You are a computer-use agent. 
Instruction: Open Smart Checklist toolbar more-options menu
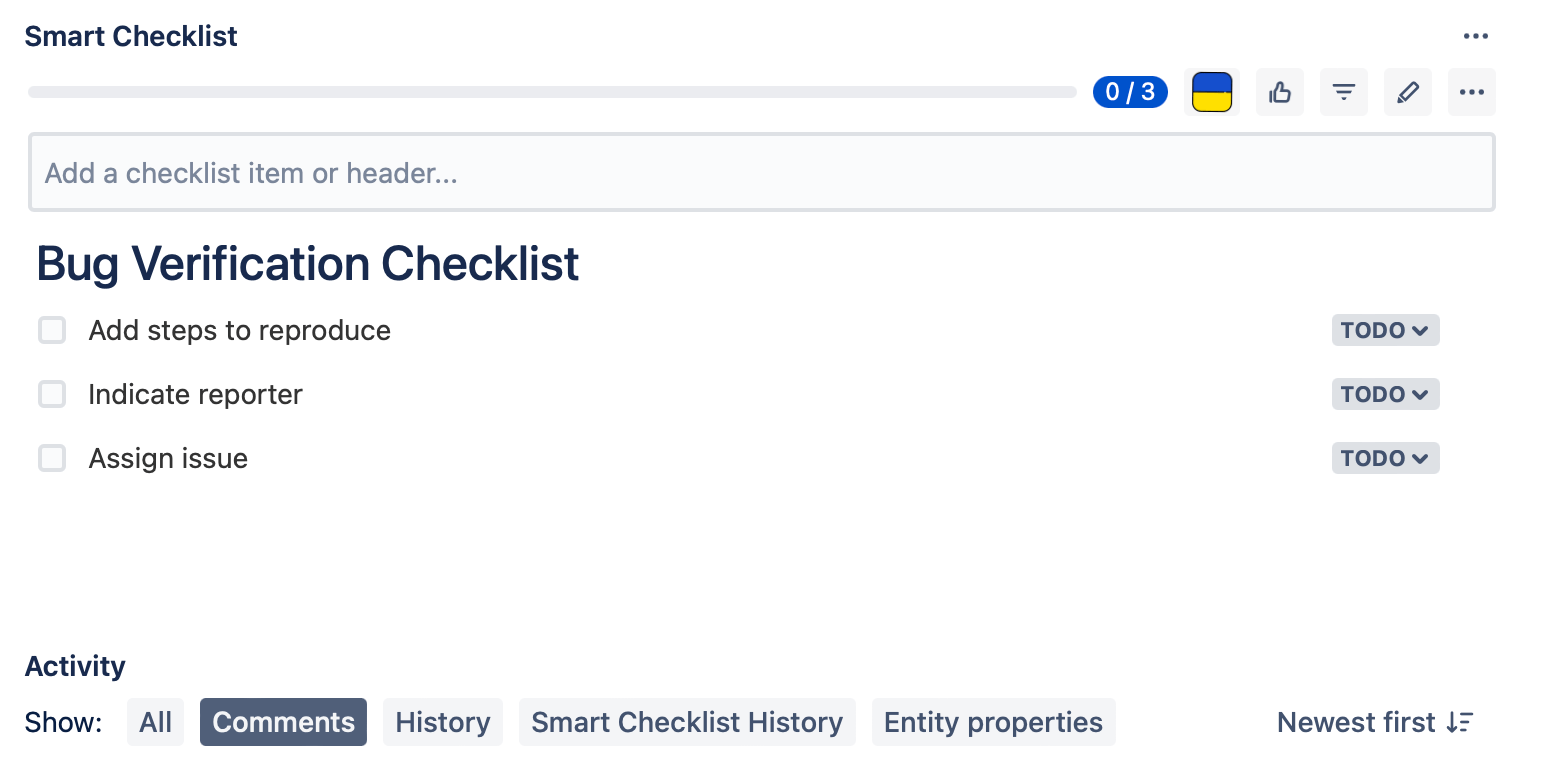[1472, 93]
